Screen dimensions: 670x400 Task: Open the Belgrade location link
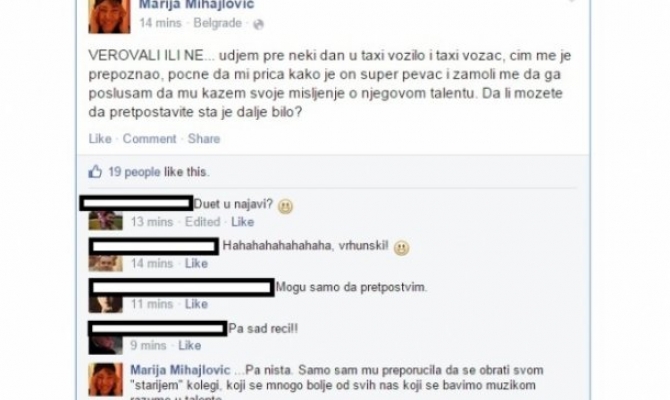(217, 23)
